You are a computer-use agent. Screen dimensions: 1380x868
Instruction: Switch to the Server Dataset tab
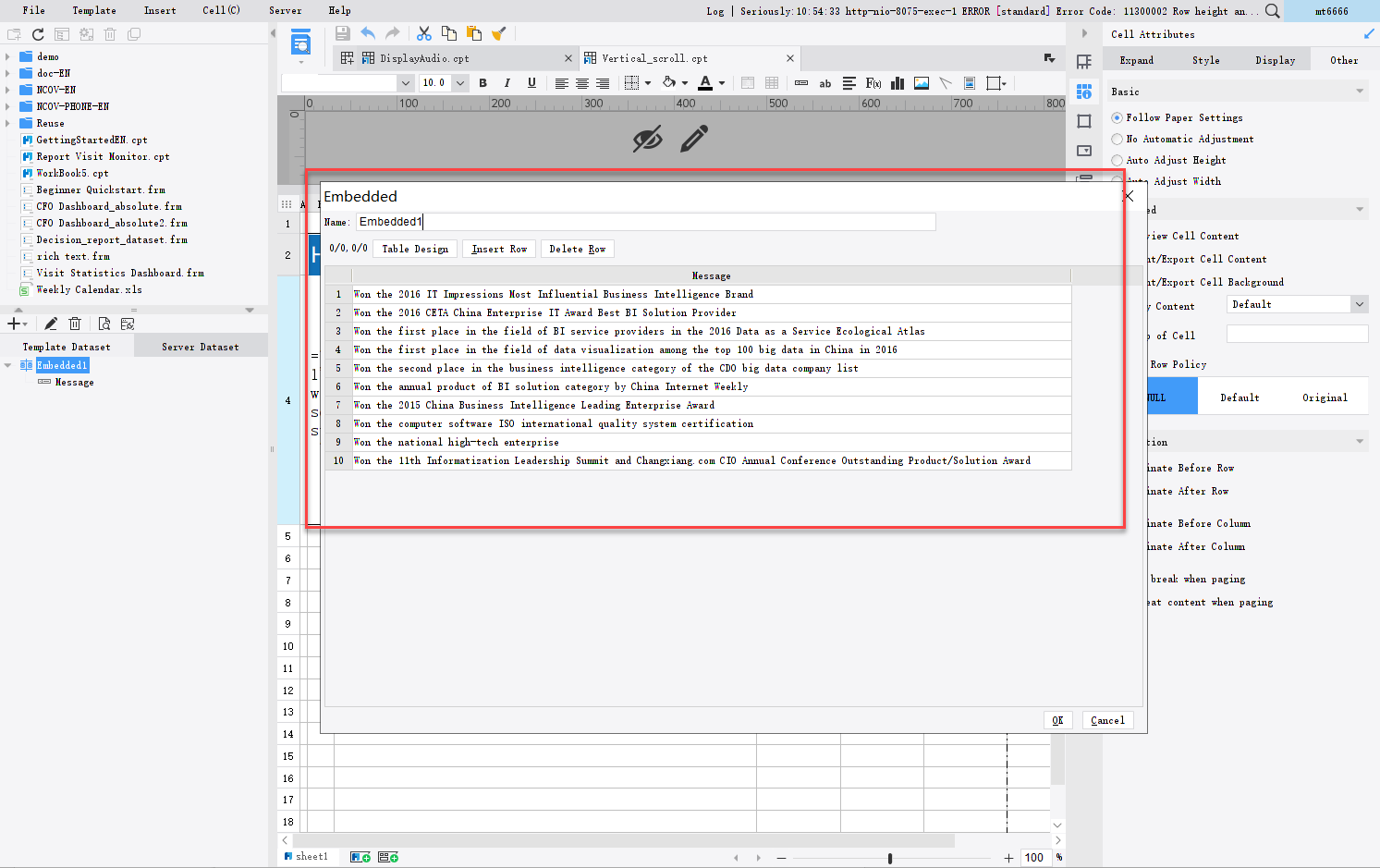point(200,346)
